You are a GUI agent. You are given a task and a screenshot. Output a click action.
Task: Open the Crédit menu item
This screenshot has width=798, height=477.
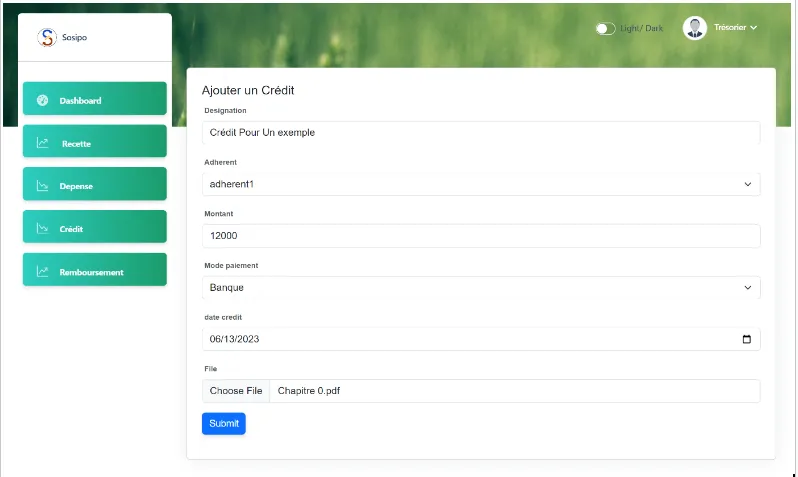point(95,227)
